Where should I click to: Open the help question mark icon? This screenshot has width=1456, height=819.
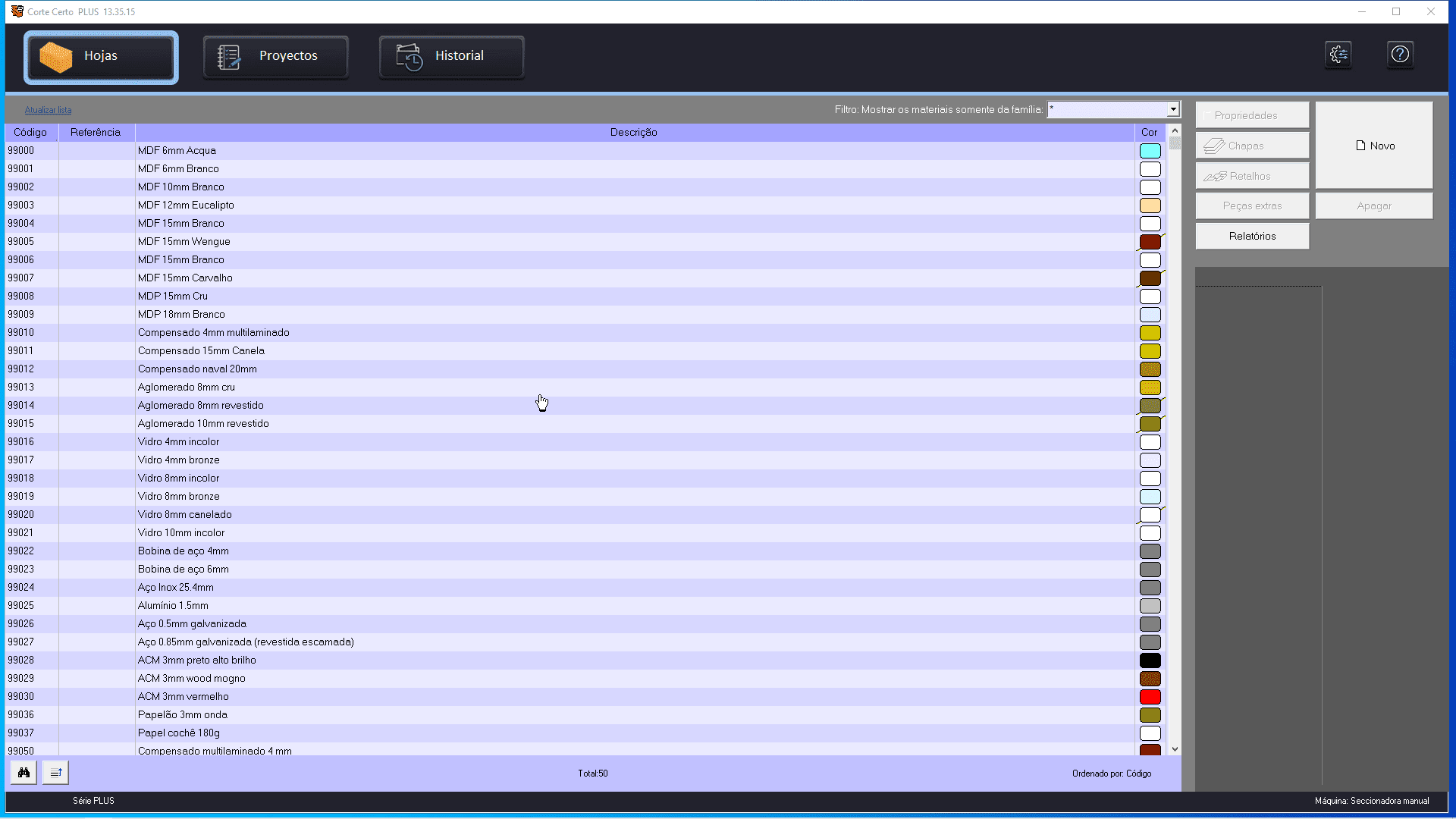tap(1400, 55)
